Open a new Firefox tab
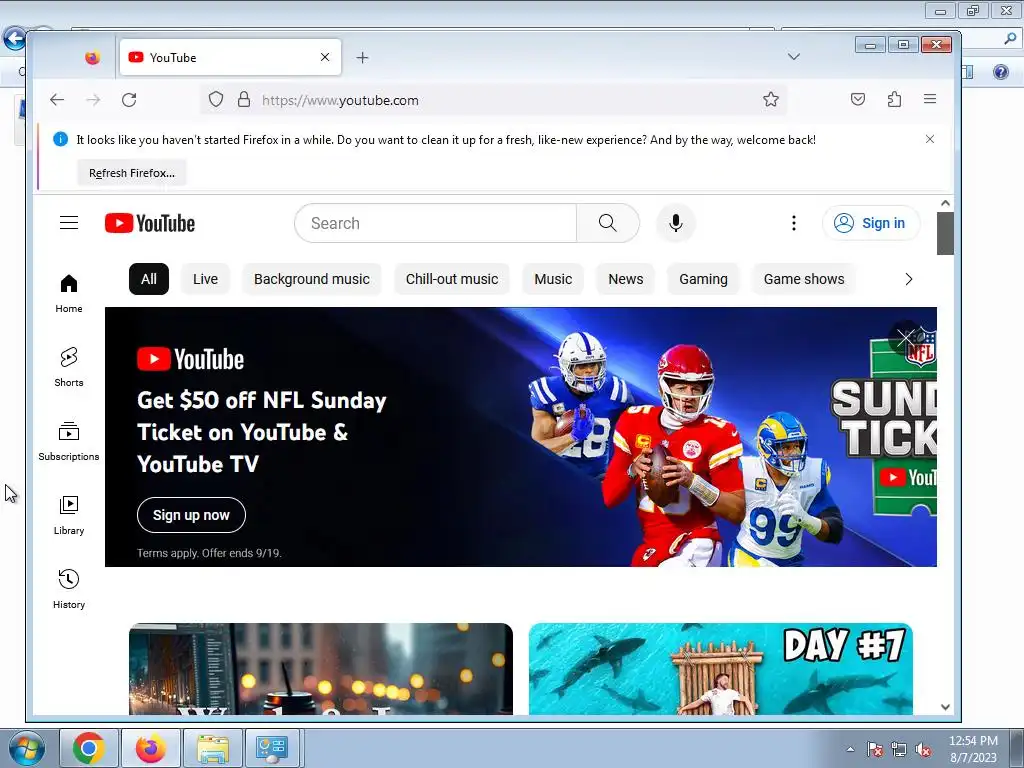Viewport: 1024px width, 768px height. 362,57
